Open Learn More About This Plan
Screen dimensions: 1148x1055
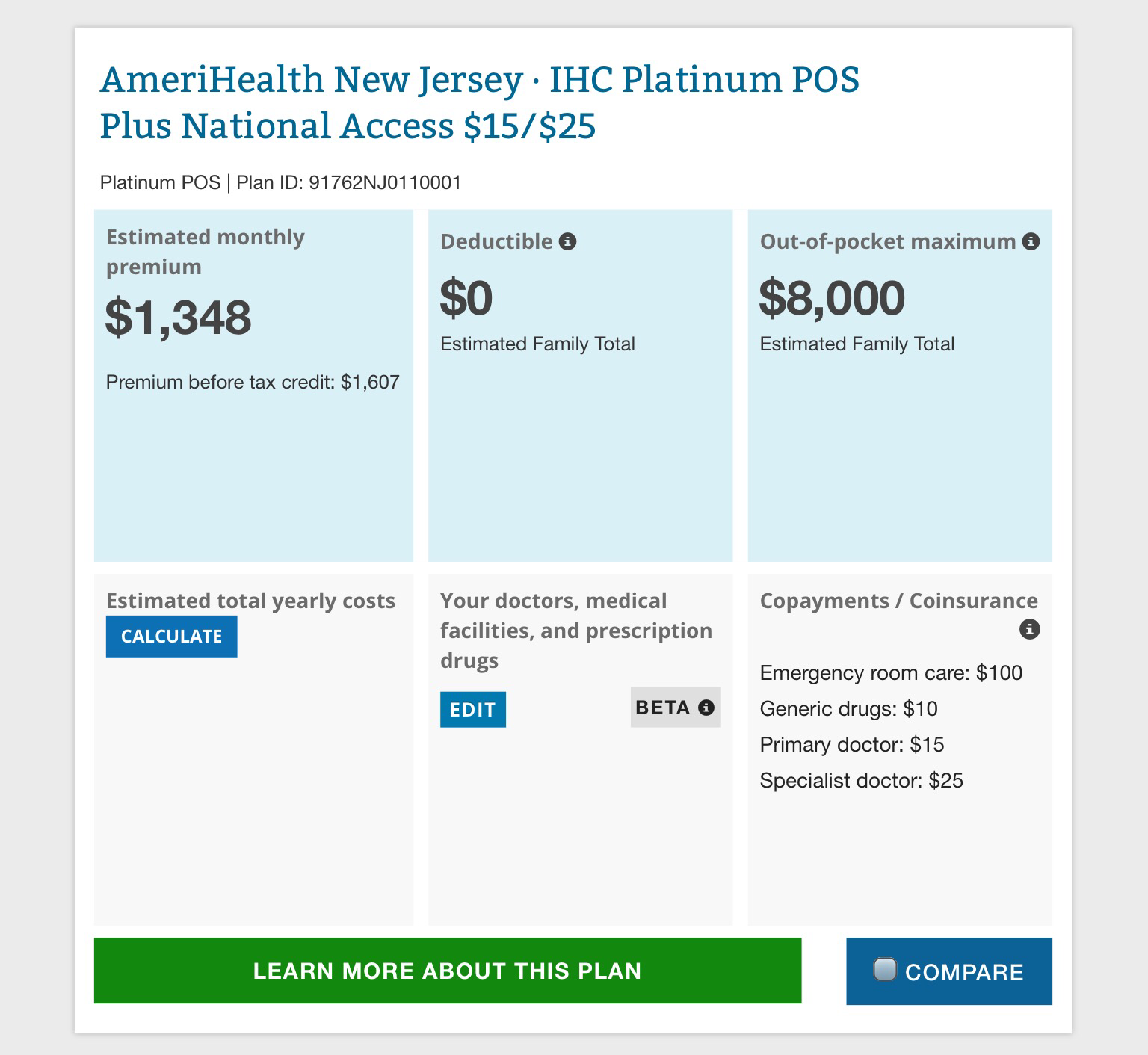[x=447, y=971]
